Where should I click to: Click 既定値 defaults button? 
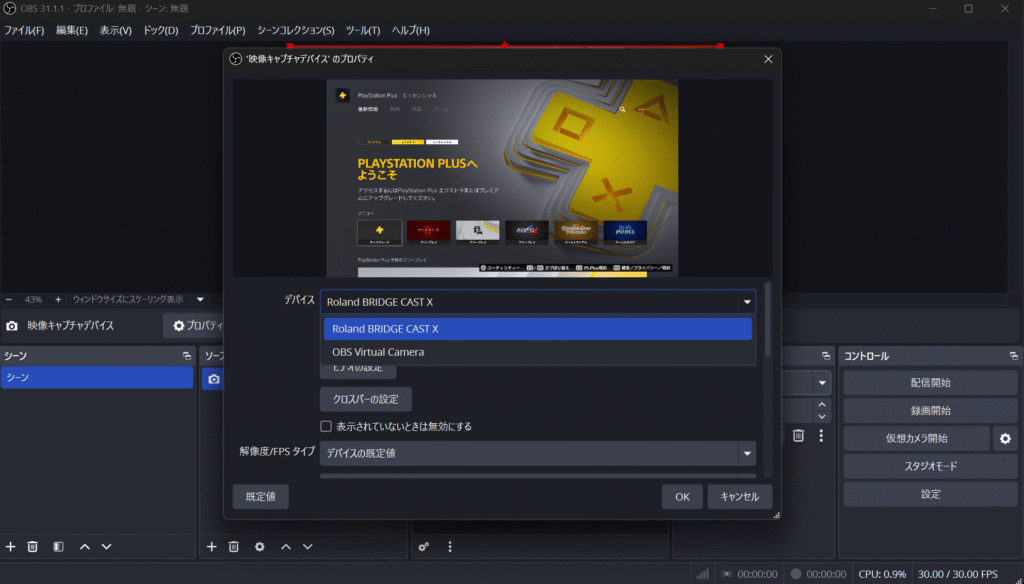(261, 496)
